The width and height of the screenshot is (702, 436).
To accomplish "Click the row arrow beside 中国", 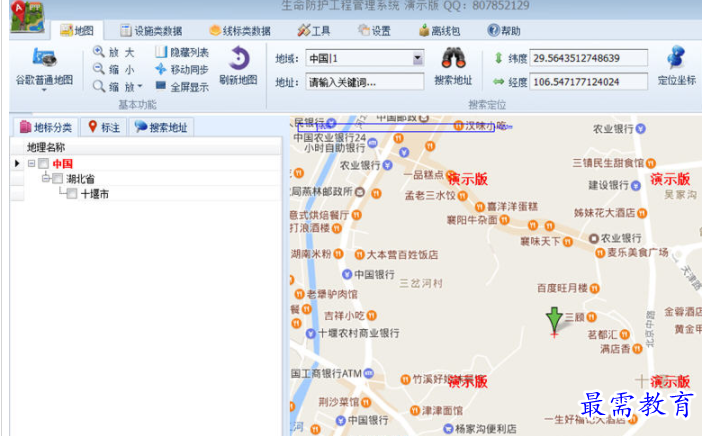I will coord(17,163).
